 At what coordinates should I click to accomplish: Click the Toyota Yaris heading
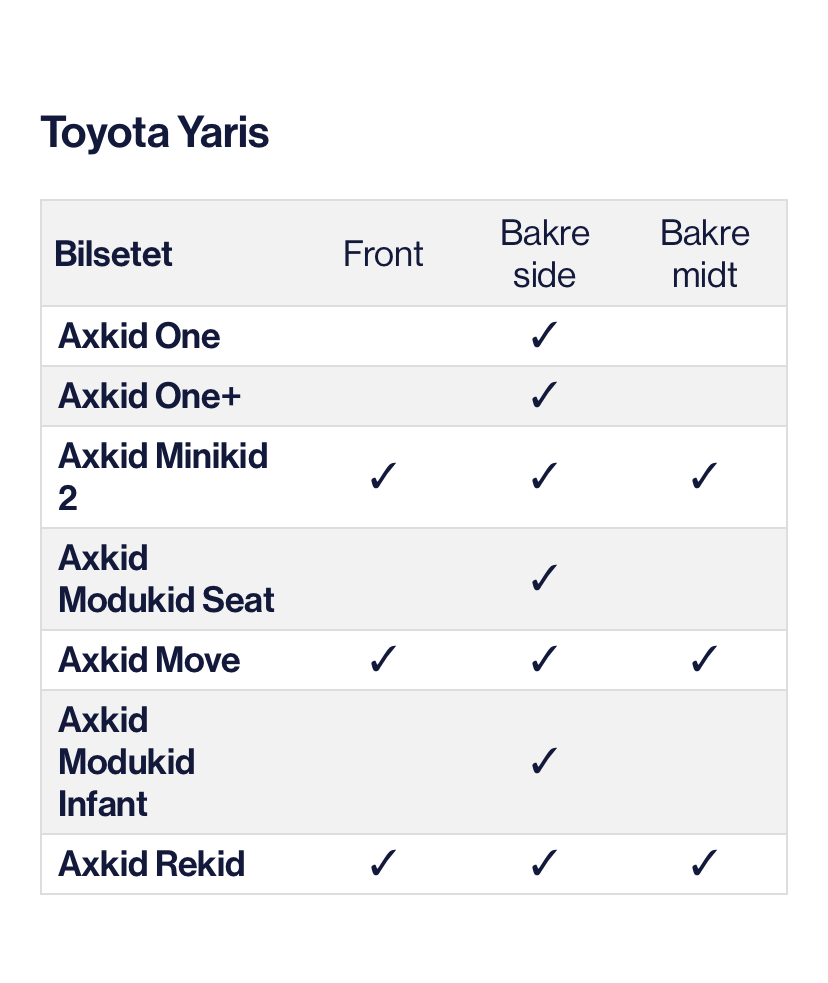click(x=155, y=133)
